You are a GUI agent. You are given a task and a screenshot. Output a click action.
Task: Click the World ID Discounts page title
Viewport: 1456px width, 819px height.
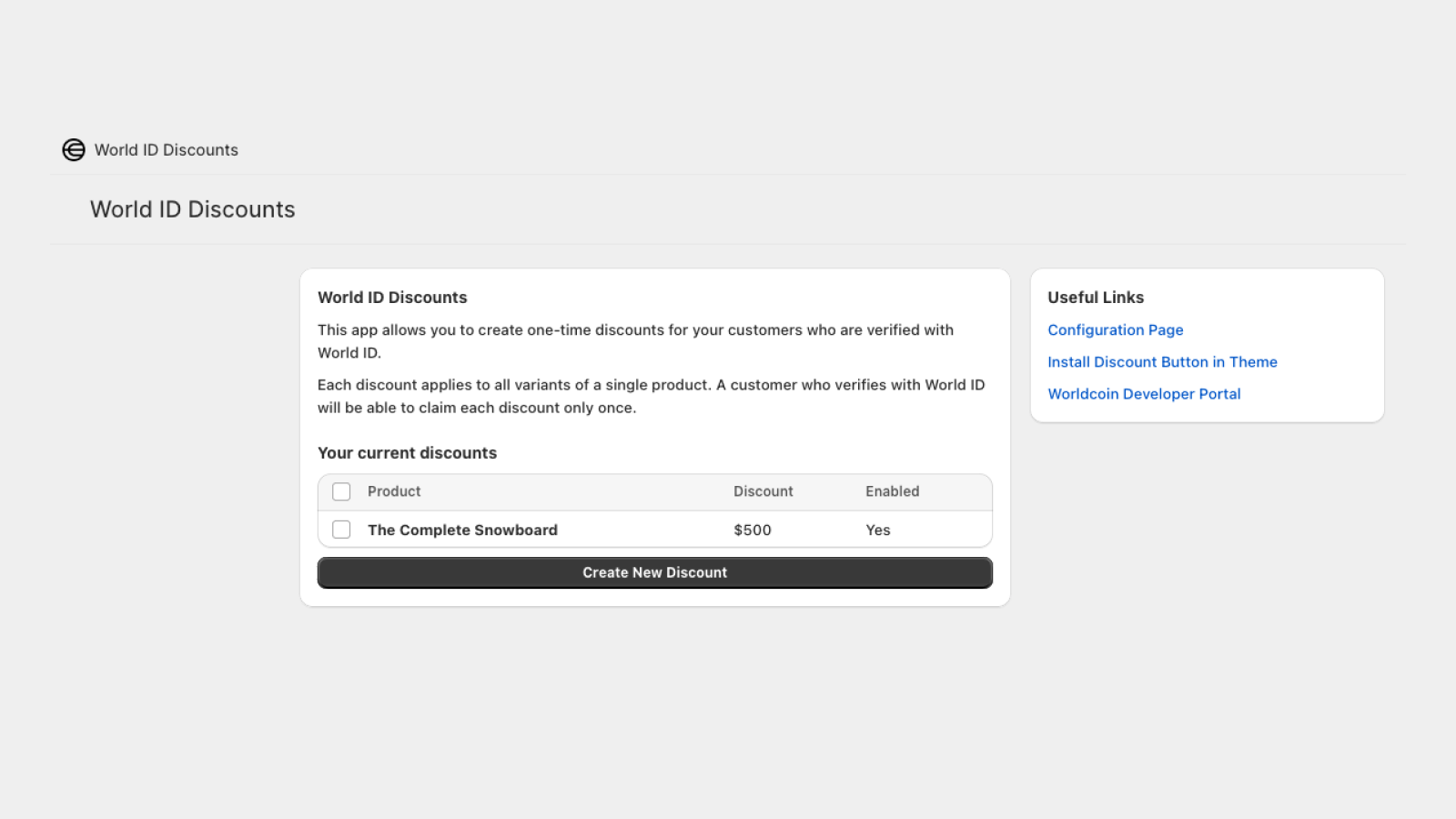click(x=193, y=209)
